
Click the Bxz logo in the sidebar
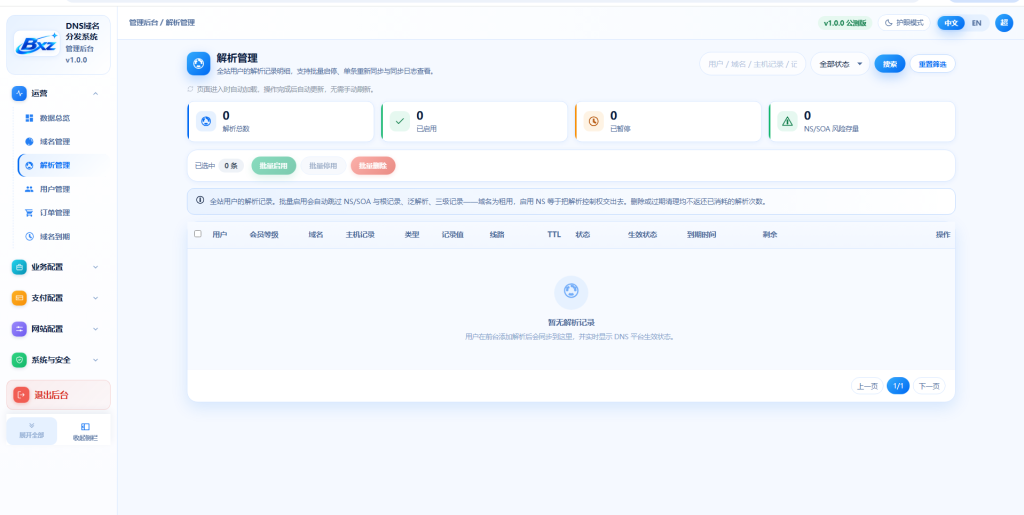37,44
